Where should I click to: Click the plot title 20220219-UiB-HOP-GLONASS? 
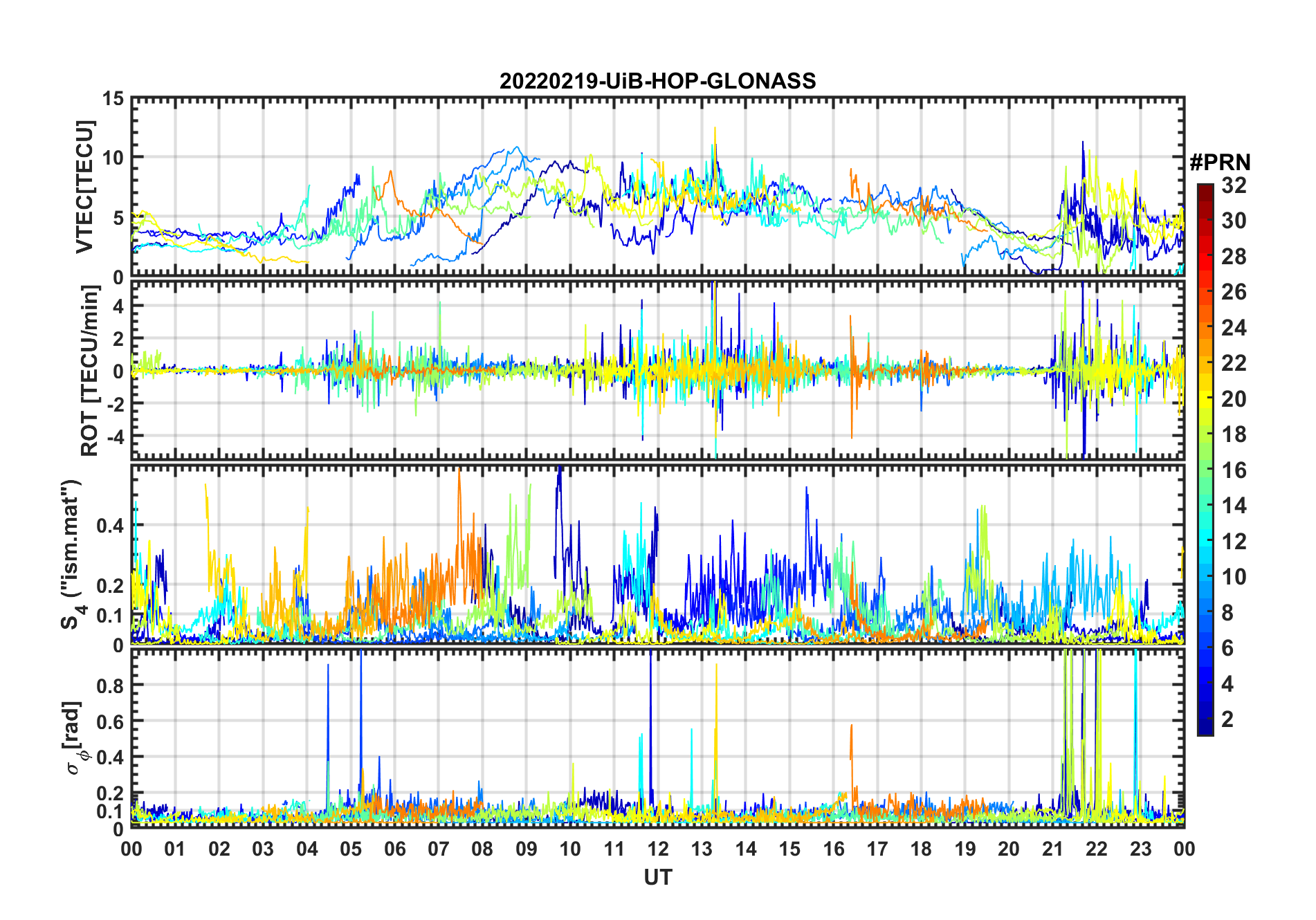coord(657,81)
